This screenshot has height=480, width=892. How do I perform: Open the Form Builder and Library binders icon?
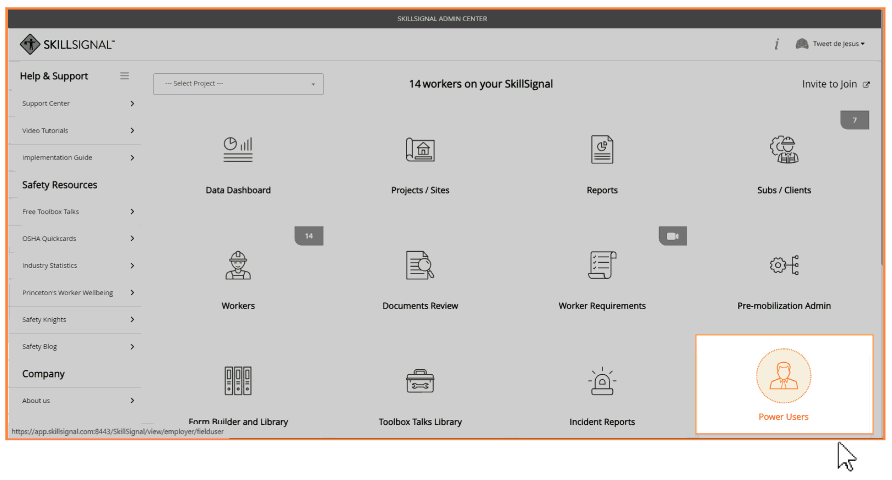(238, 380)
